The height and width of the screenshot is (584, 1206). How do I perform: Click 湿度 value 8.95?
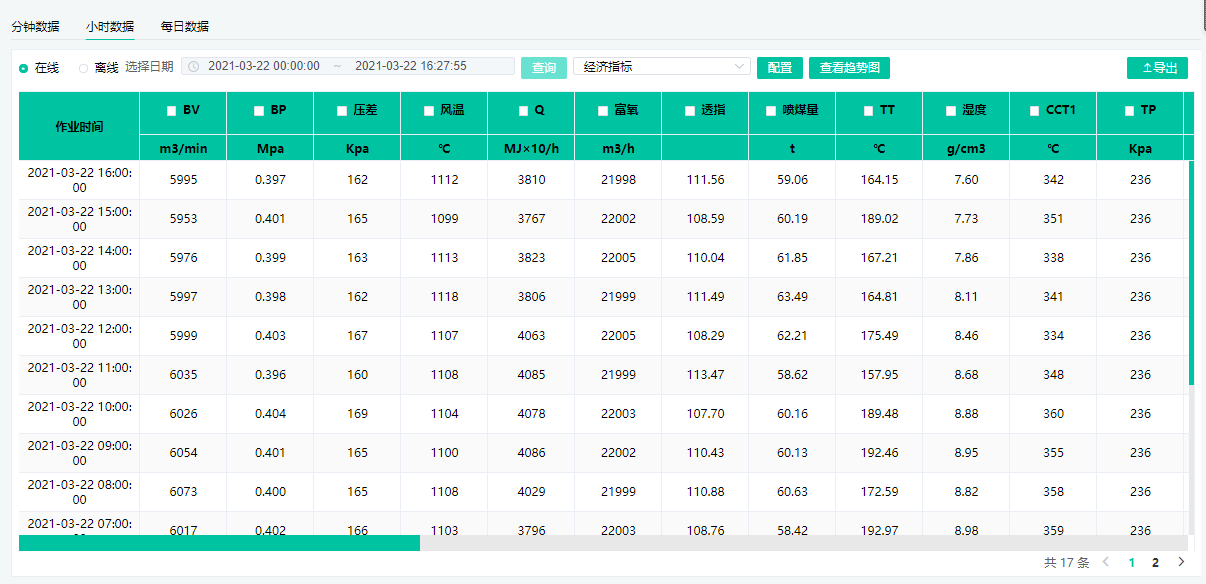pyautogui.click(x=966, y=453)
